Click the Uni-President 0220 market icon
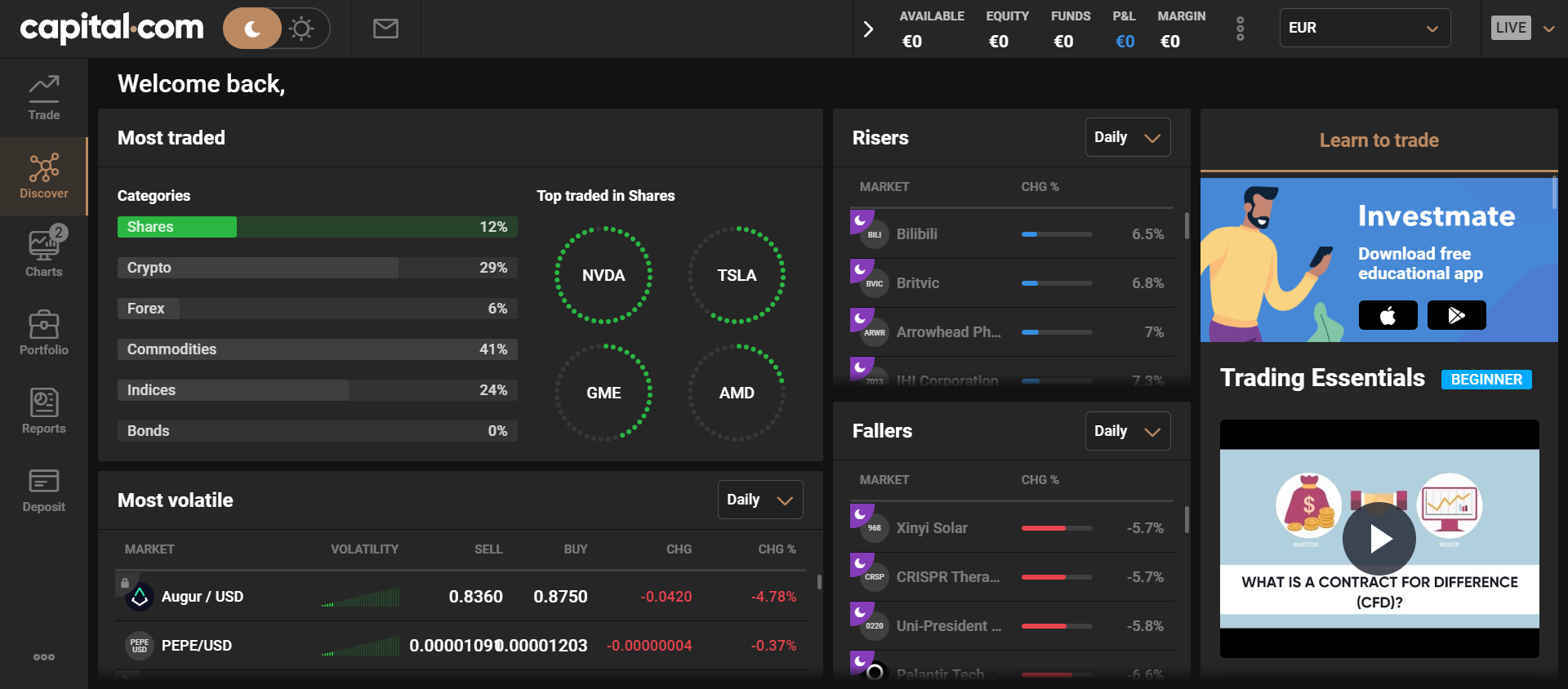This screenshot has width=1568, height=689. [x=874, y=626]
